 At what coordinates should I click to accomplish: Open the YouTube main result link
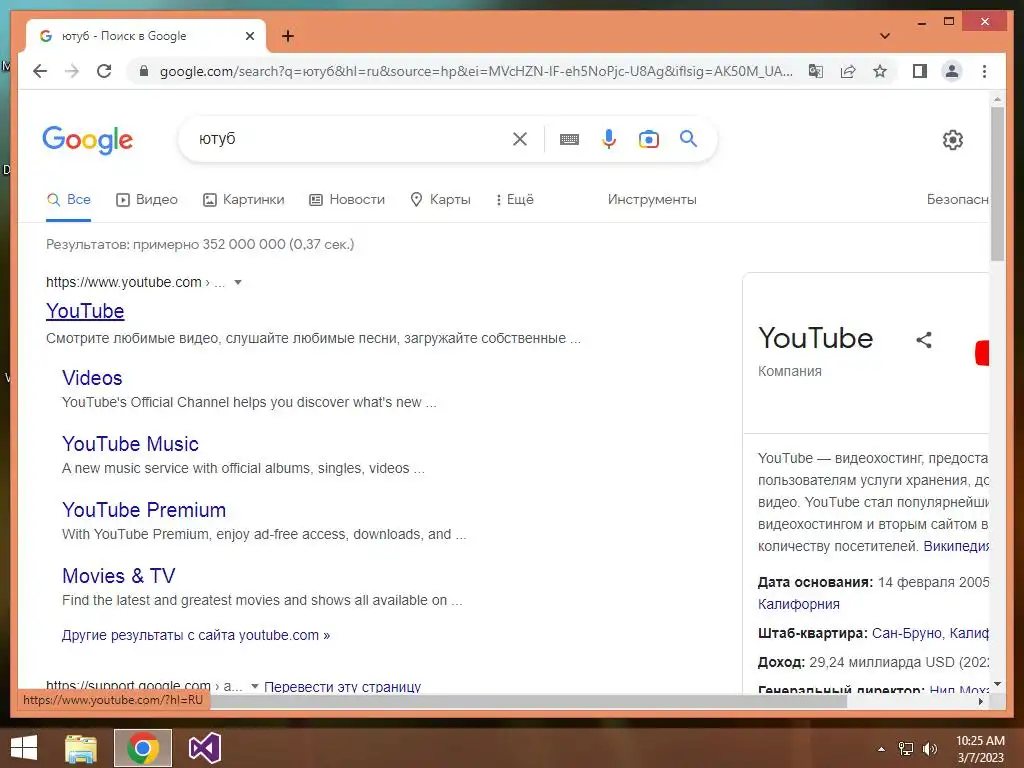click(85, 311)
